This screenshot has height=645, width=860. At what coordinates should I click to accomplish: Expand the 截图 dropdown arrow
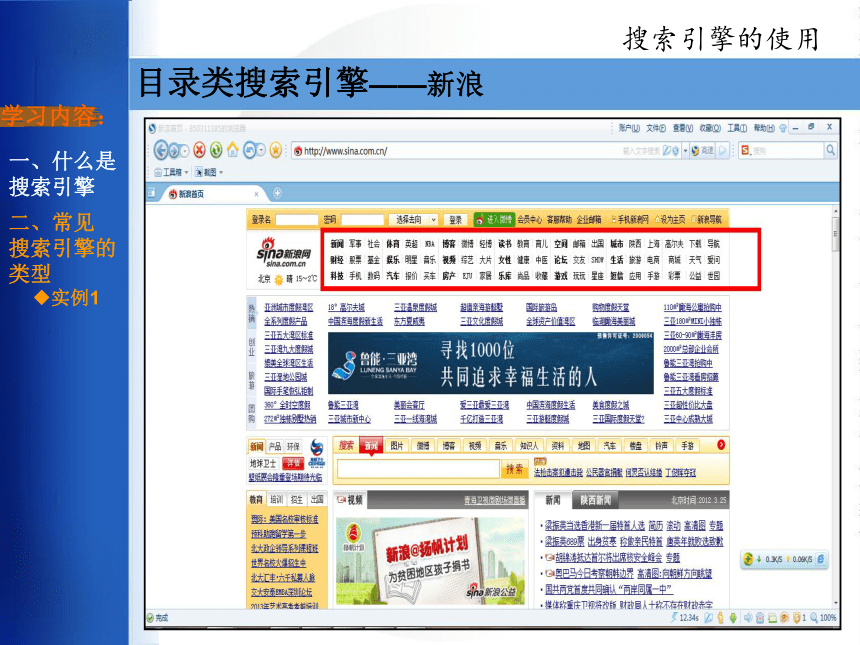click(x=221, y=172)
